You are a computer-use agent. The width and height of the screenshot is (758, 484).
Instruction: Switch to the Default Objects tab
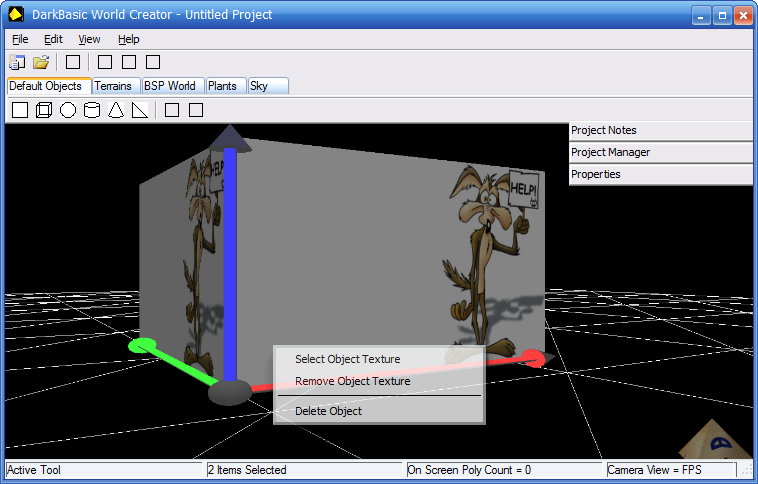(x=49, y=86)
